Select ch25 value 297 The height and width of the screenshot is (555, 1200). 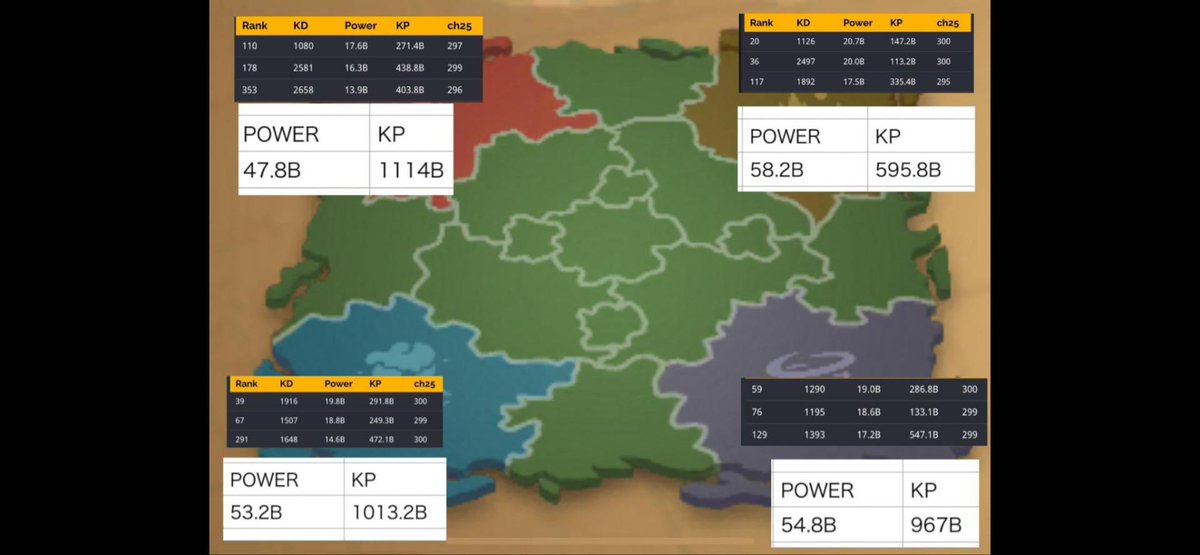[x=455, y=45]
